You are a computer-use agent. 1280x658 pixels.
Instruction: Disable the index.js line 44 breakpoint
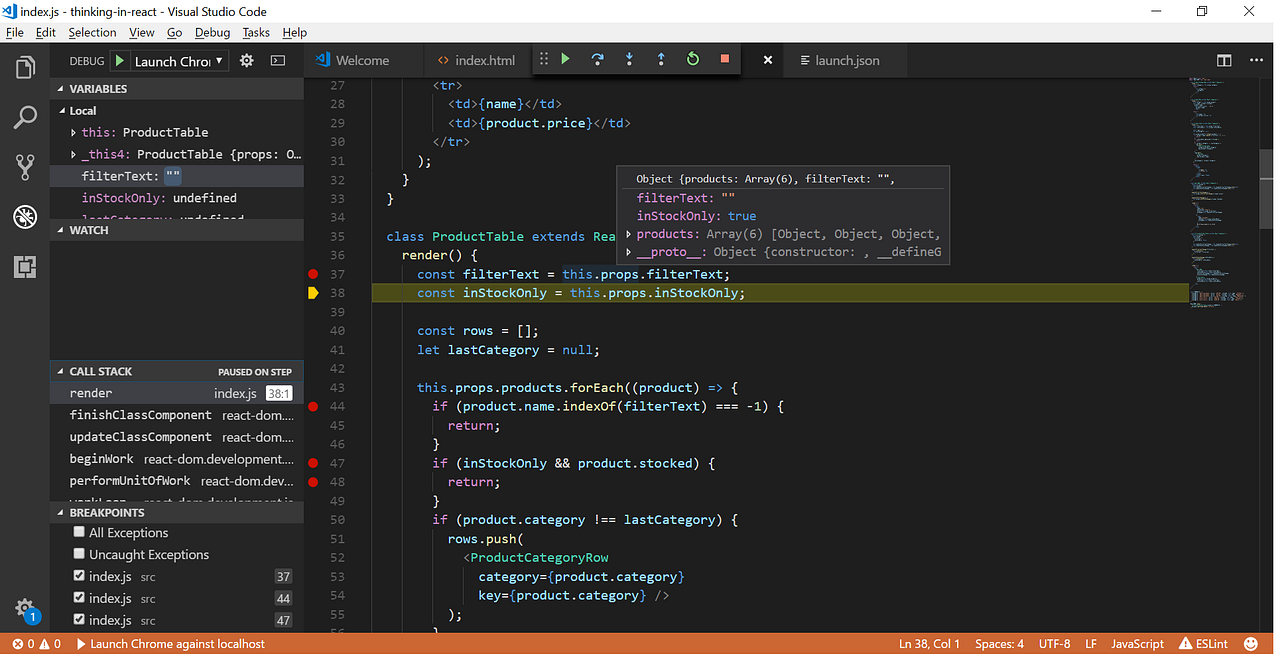pyautogui.click(x=79, y=598)
